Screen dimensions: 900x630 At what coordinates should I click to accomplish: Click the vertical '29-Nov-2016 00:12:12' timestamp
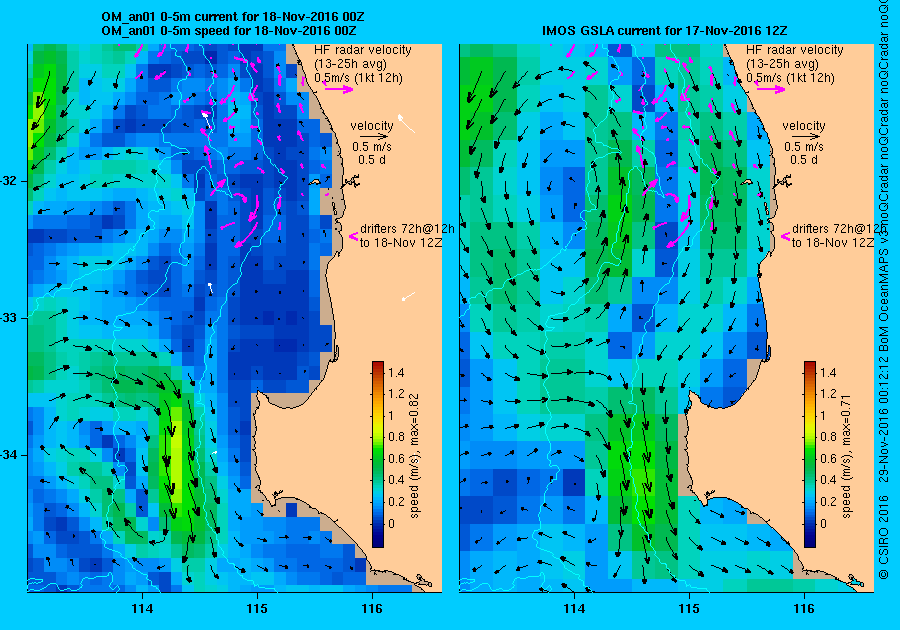pos(885,419)
